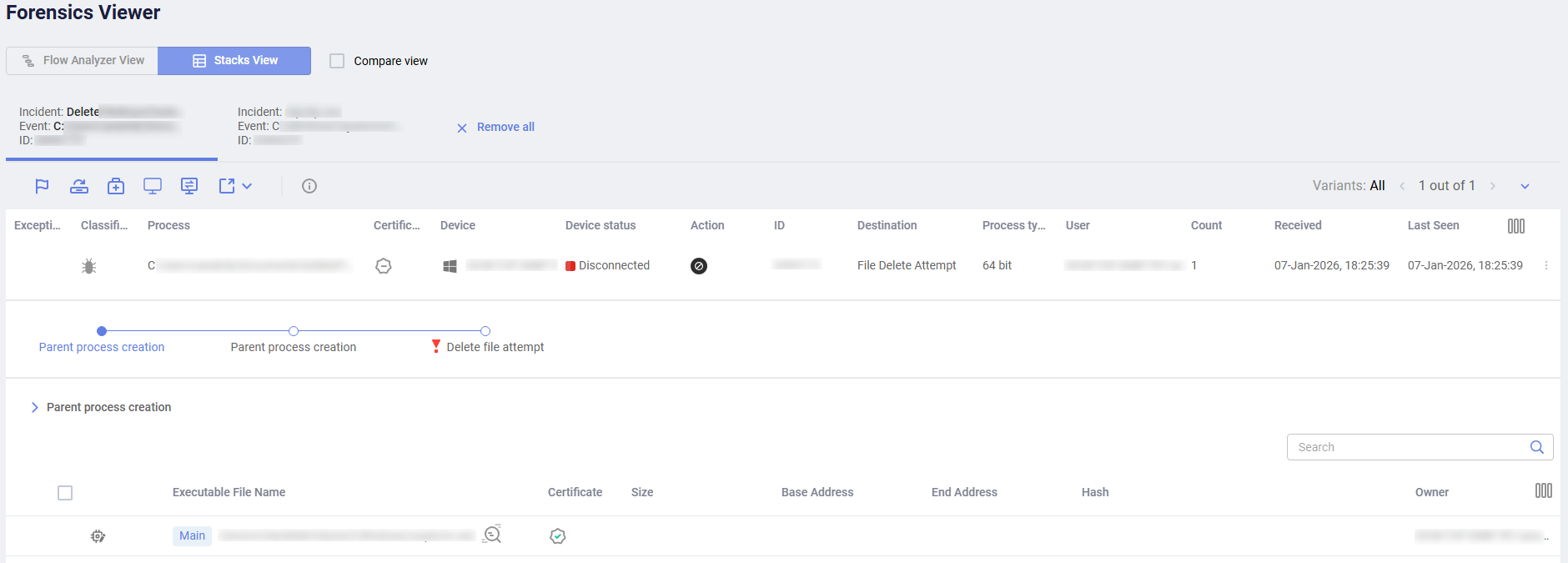Click the medical kit remediate icon
The height and width of the screenshot is (563, 1568).
point(116,186)
